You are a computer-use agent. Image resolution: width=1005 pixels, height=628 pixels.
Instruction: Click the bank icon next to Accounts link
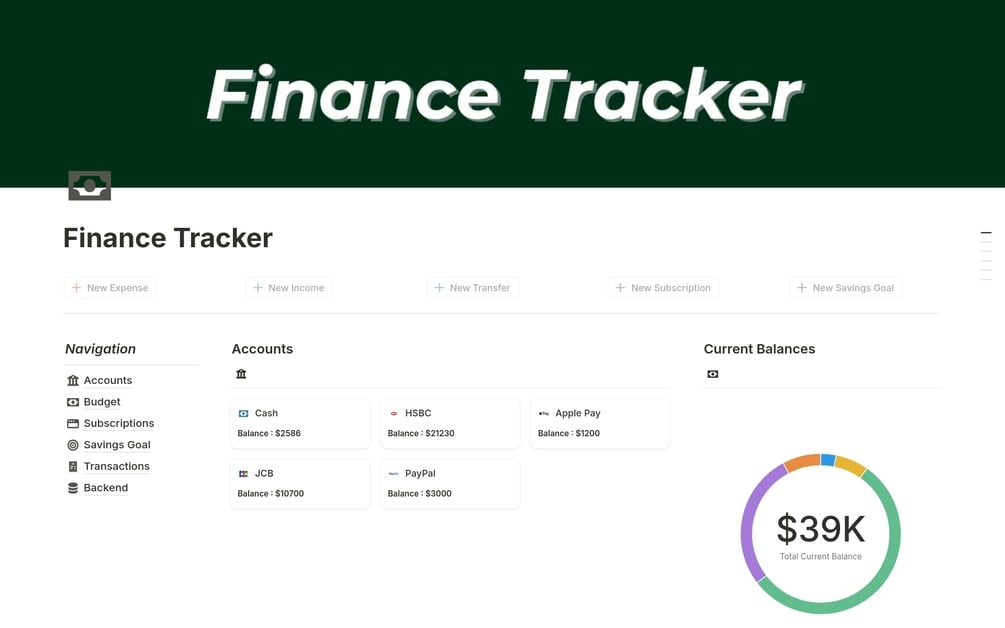click(x=73, y=380)
